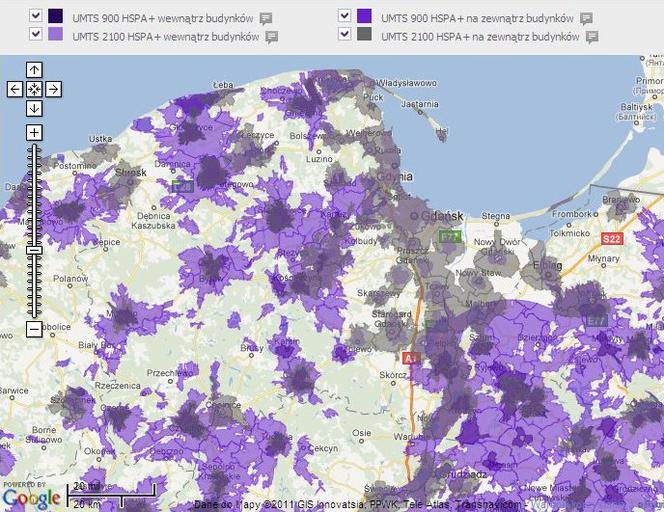Pan the map left with arrow button
Image resolution: width=664 pixels, height=512 pixels.
(x=15, y=89)
